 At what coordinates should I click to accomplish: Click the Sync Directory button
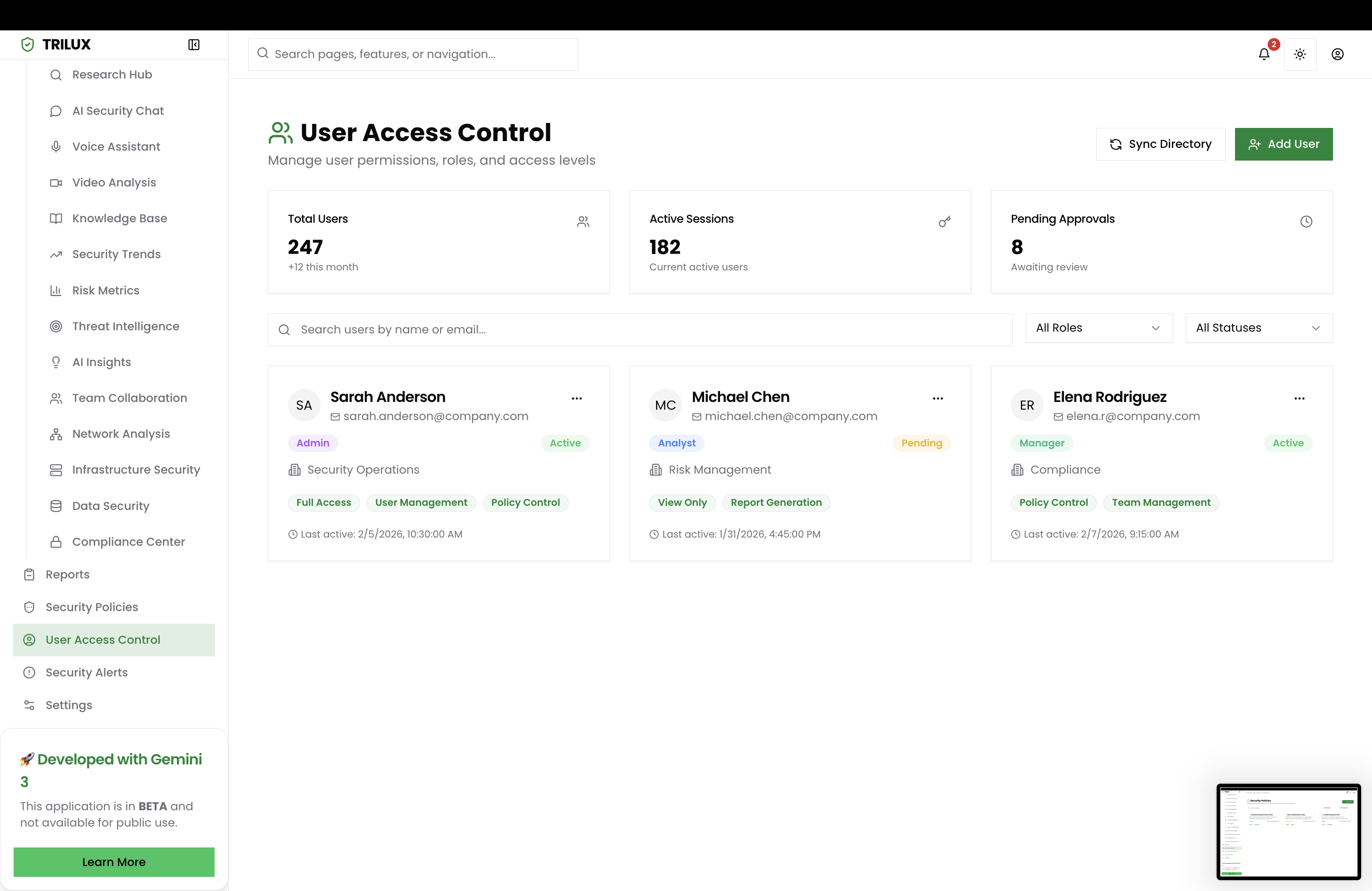click(1160, 144)
